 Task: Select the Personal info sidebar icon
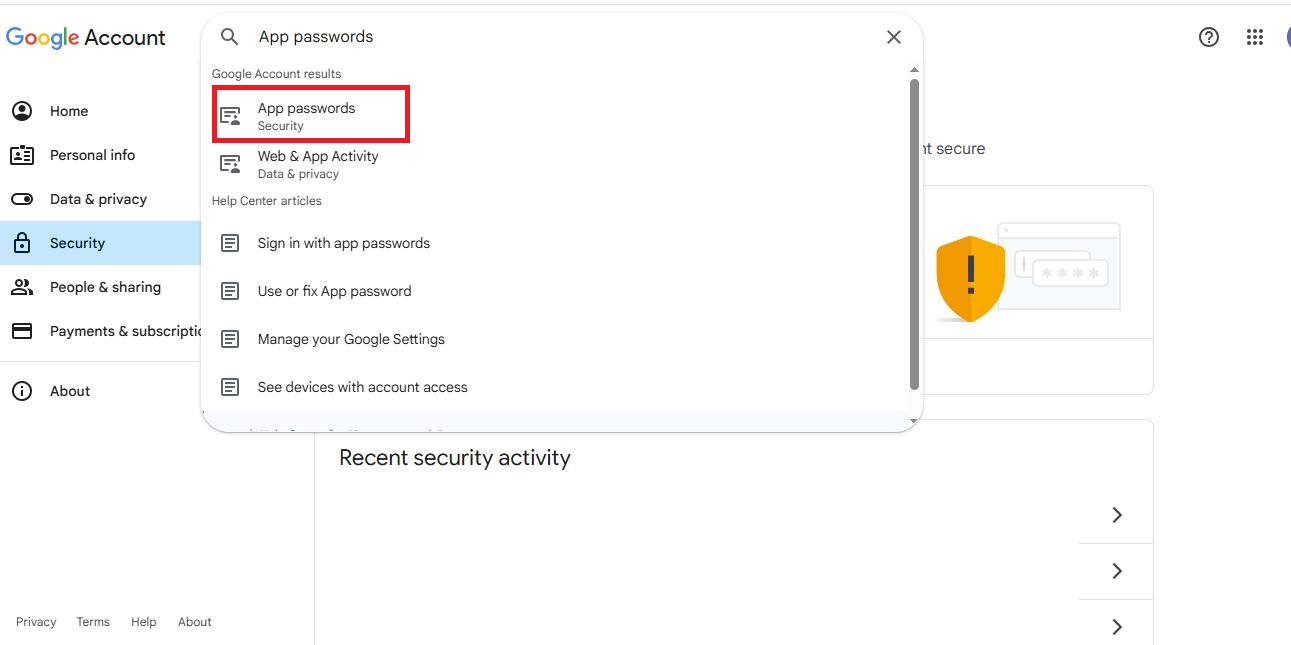pos(22,155)
